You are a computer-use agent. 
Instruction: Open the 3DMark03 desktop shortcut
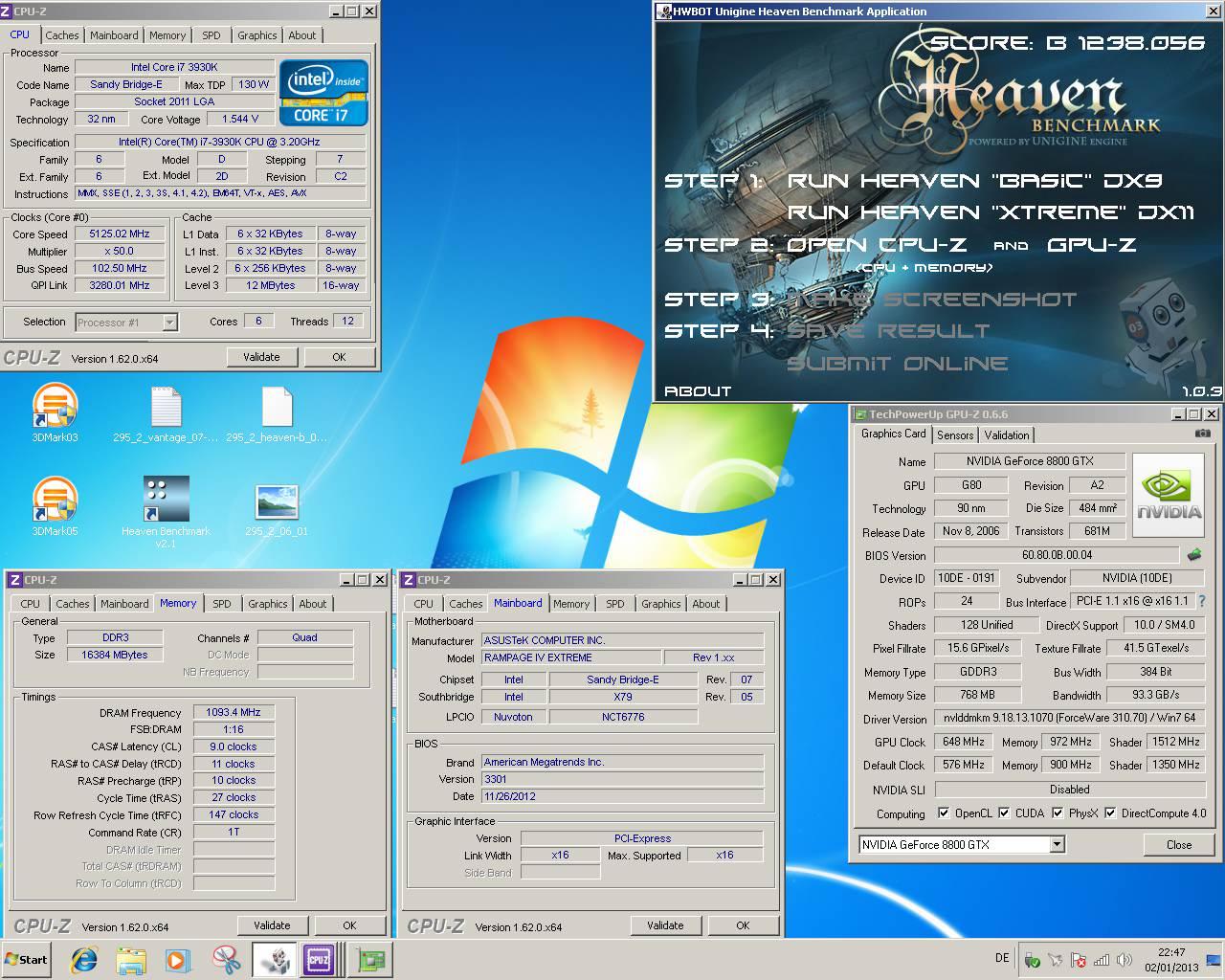pyautogui.click(x=55, y=414)
